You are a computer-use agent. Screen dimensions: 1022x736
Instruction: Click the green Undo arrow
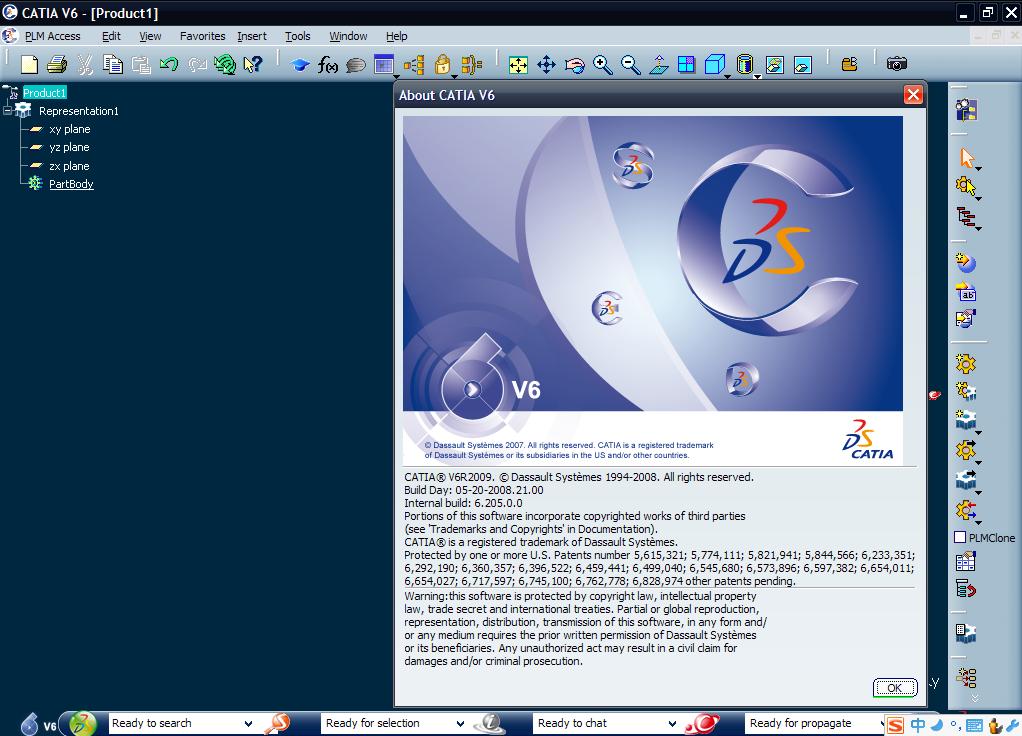click(169, 64)
